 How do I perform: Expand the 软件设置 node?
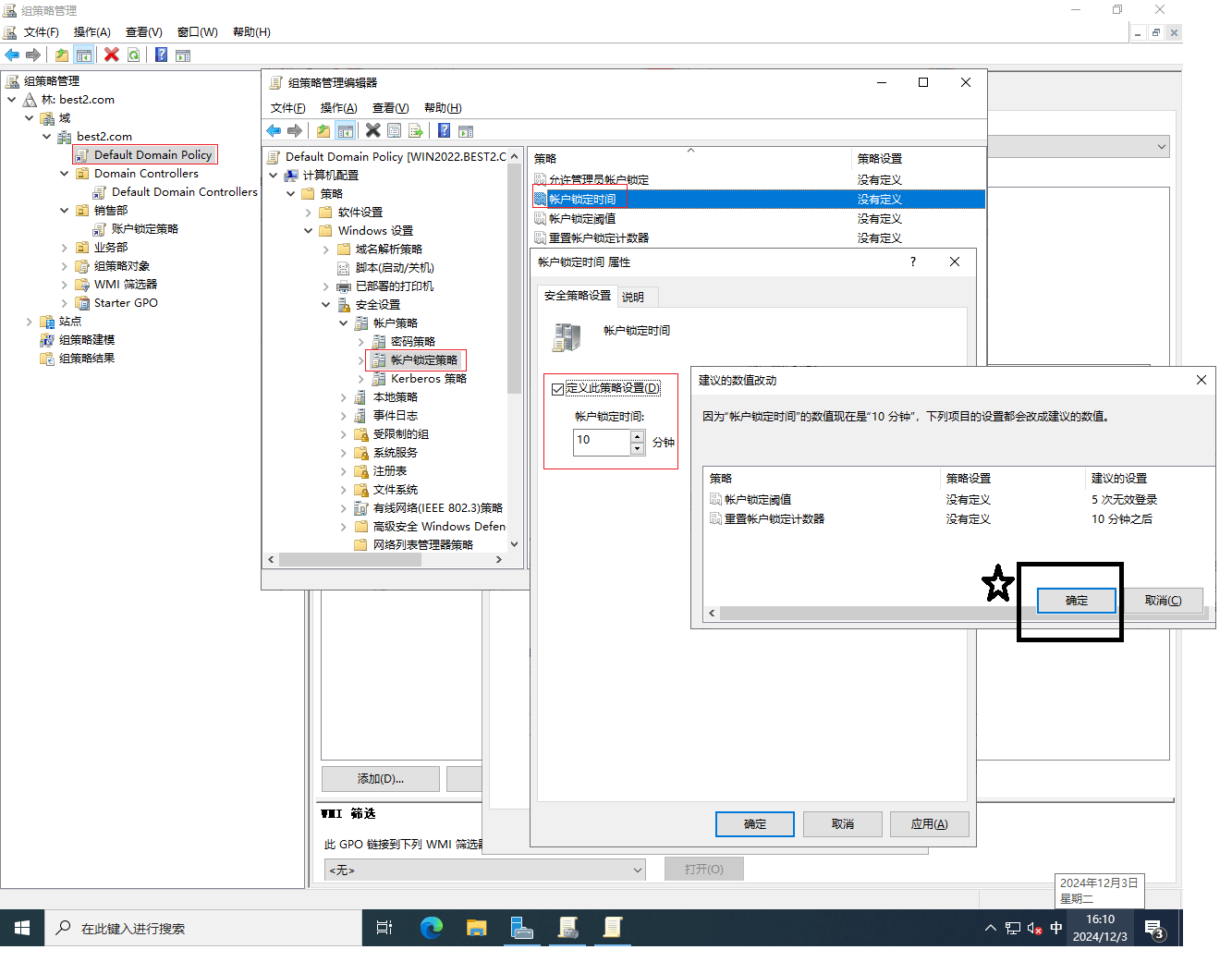tap(309, 213)
